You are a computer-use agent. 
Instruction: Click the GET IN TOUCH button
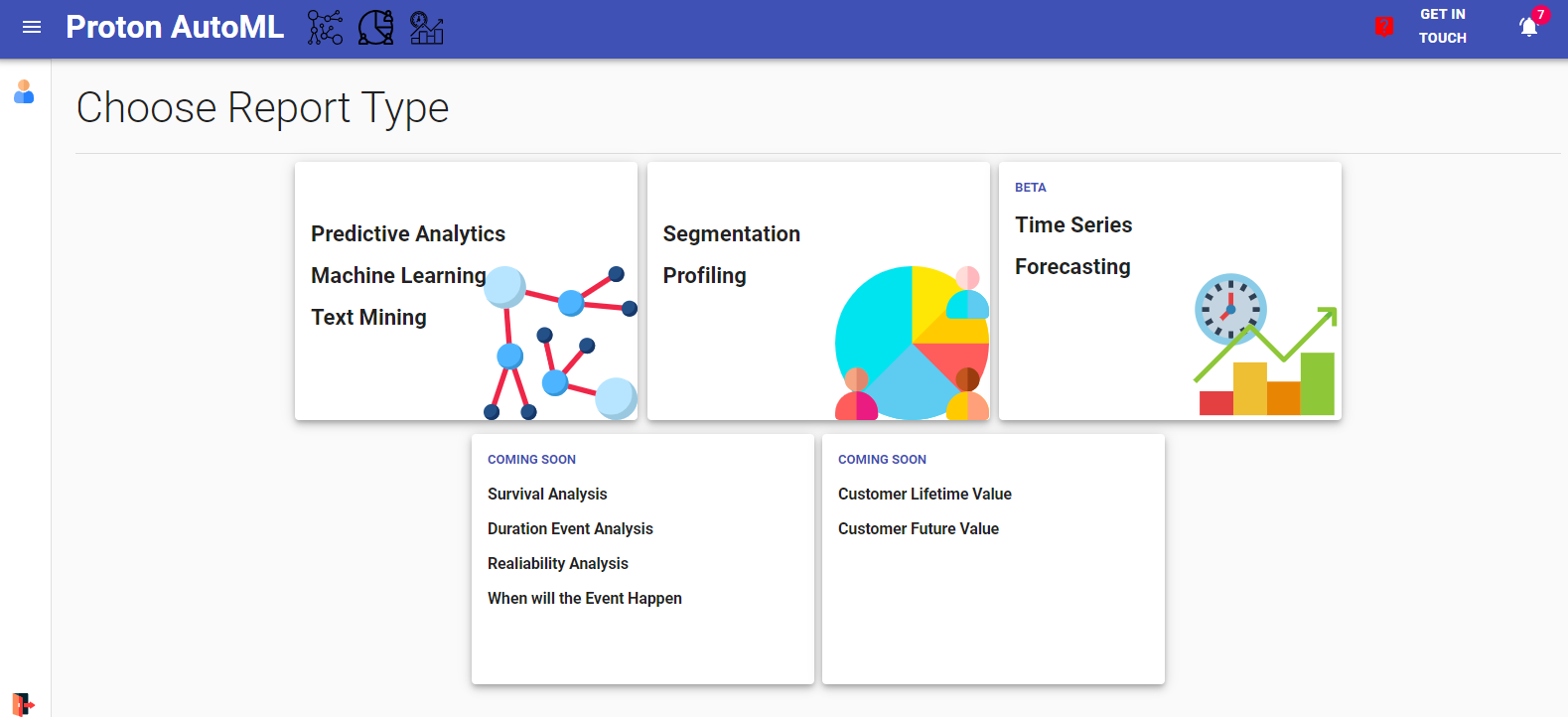(1442, 27)
